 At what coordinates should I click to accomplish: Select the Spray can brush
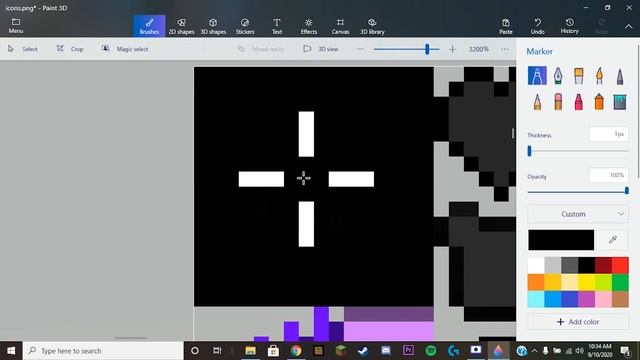pos(599,101)
